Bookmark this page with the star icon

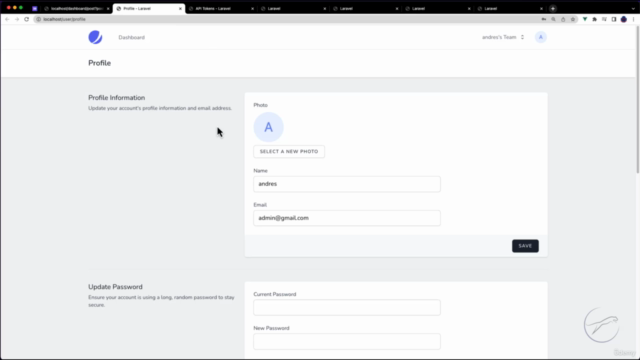(x=573, y=19)
